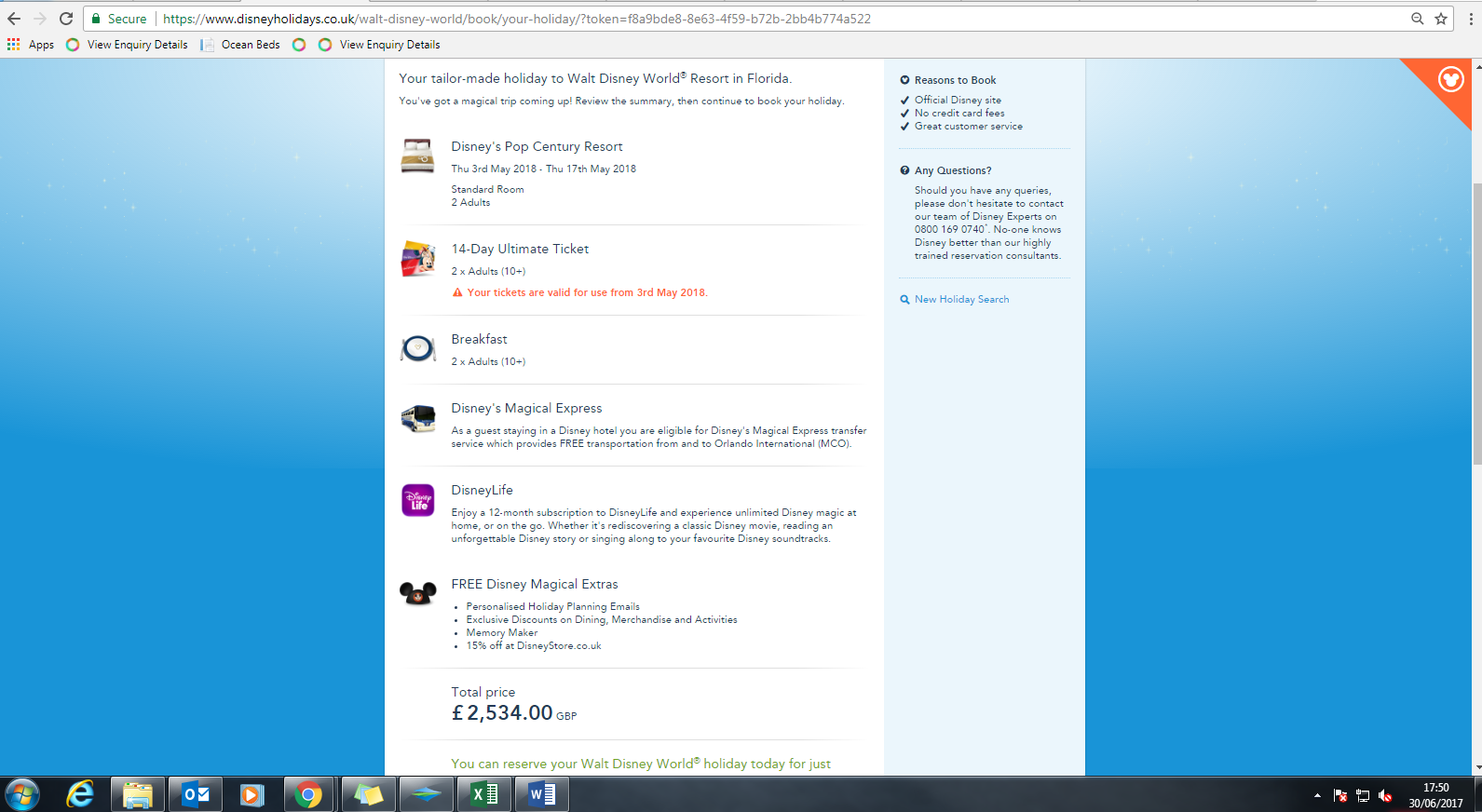The image size is (1482, 812).
Task: Open the Chrome three-dot menu
Action: click(x=1471, y=19)
